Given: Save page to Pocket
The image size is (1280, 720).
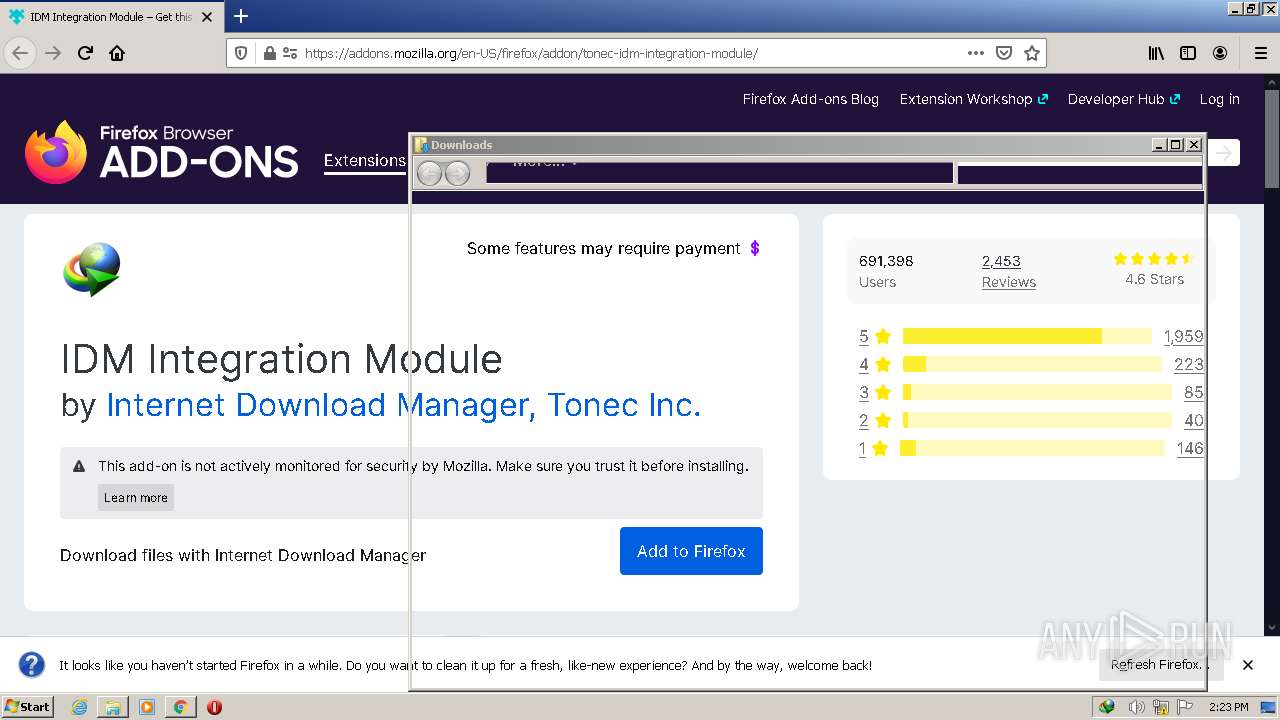Looking at the screenshot, I should pyautogui.click(x=1004, y=53).
